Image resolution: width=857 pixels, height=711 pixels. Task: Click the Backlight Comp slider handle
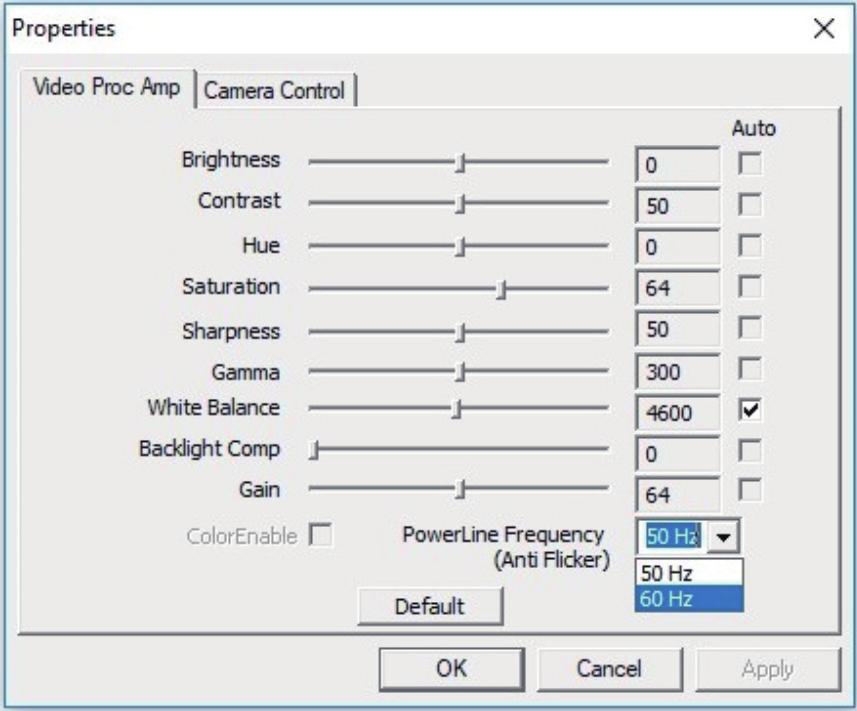coord(314,450)
